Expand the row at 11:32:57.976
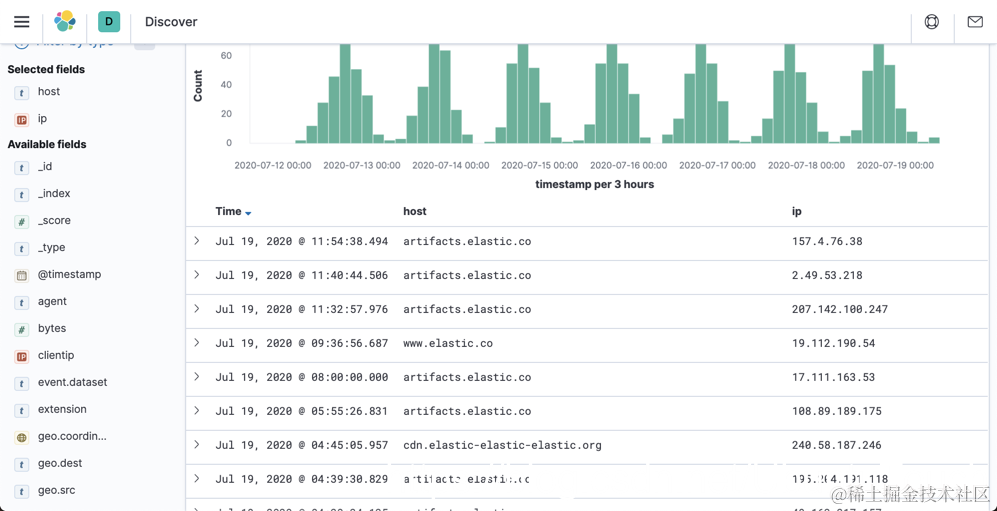This screenshot has height=511, width=997. pyautogui.click(x=196, y=308)
